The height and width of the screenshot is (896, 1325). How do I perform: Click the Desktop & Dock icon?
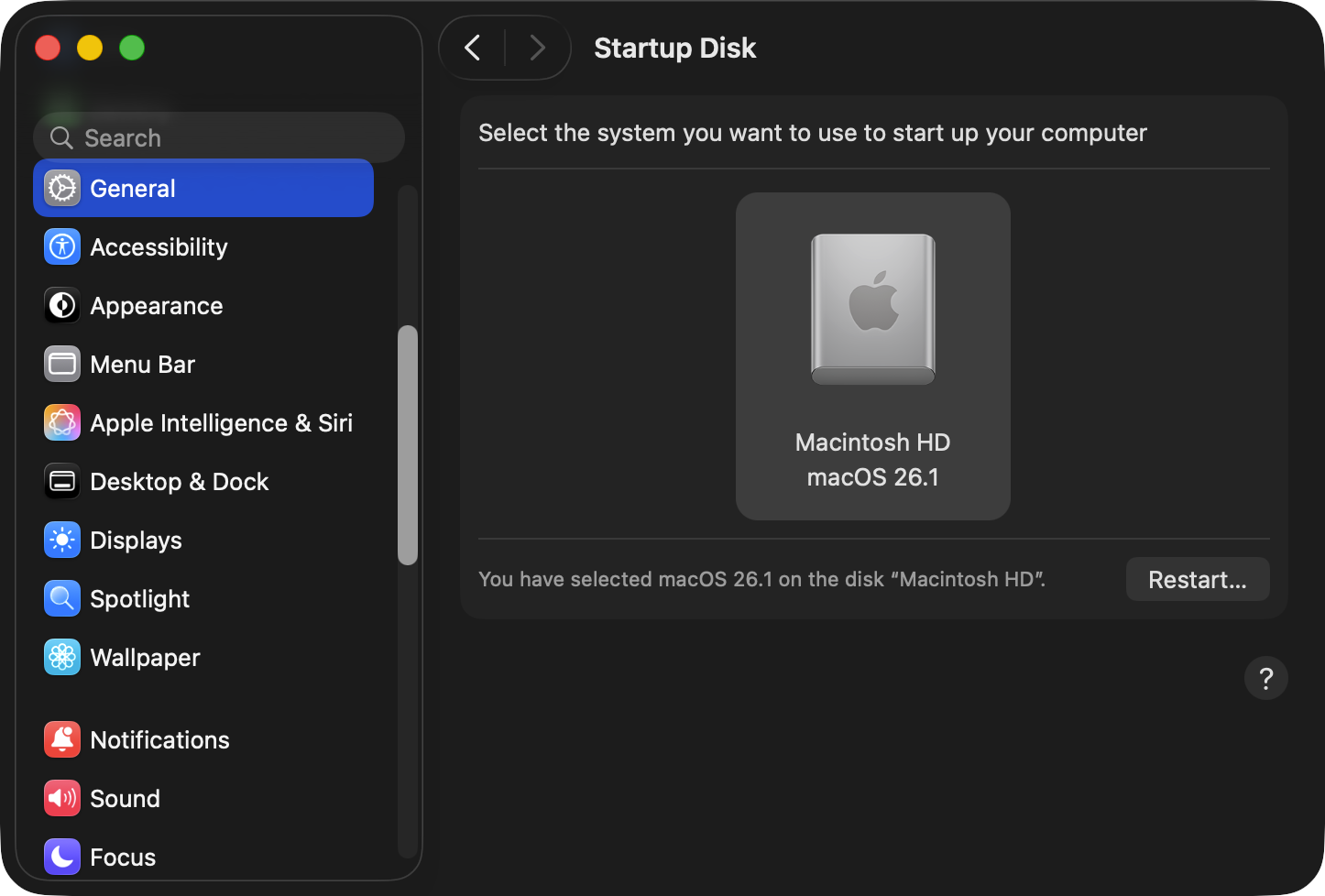click(x=62, y=481)
